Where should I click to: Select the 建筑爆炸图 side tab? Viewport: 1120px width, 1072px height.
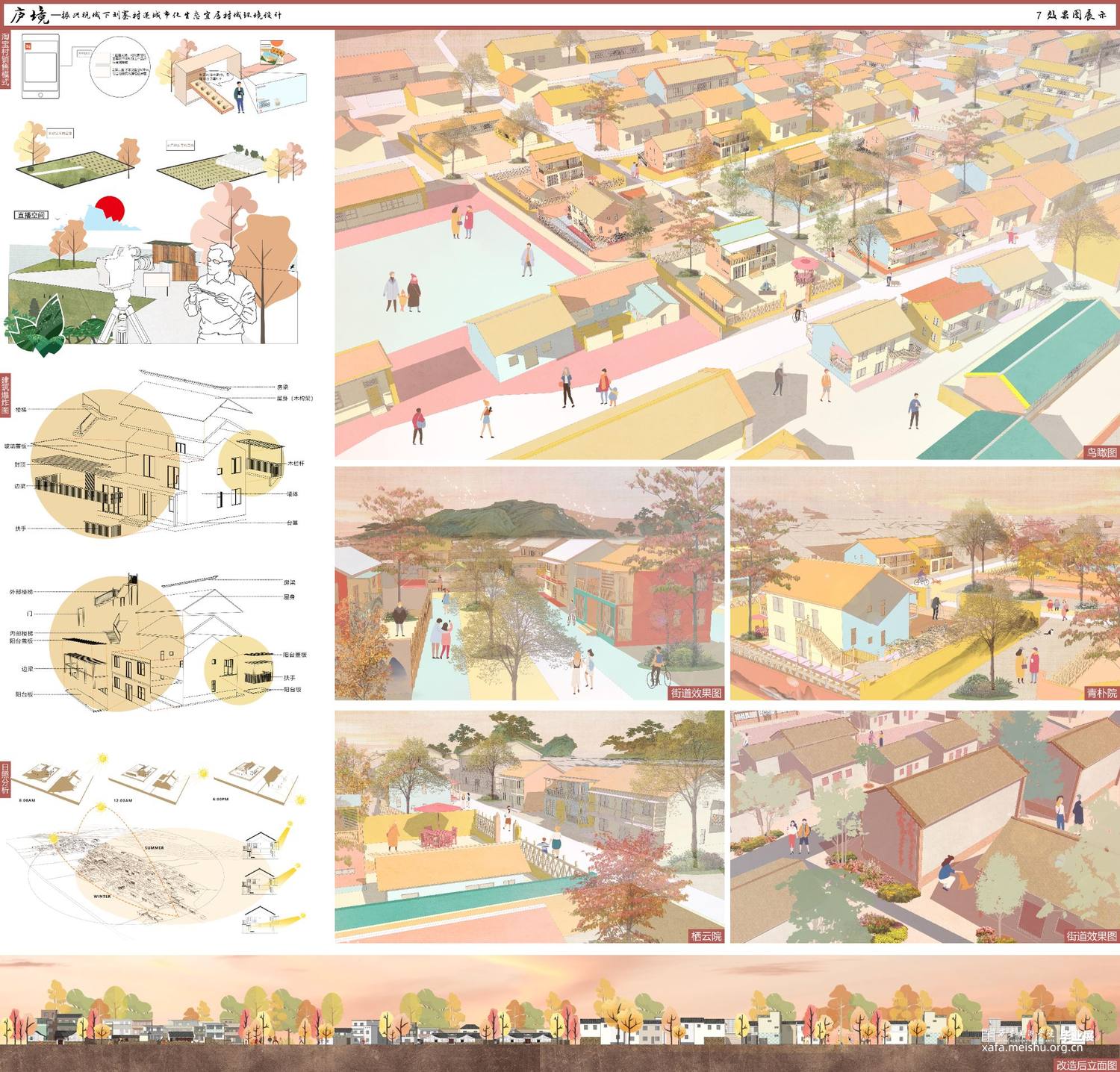coord(5,395)
